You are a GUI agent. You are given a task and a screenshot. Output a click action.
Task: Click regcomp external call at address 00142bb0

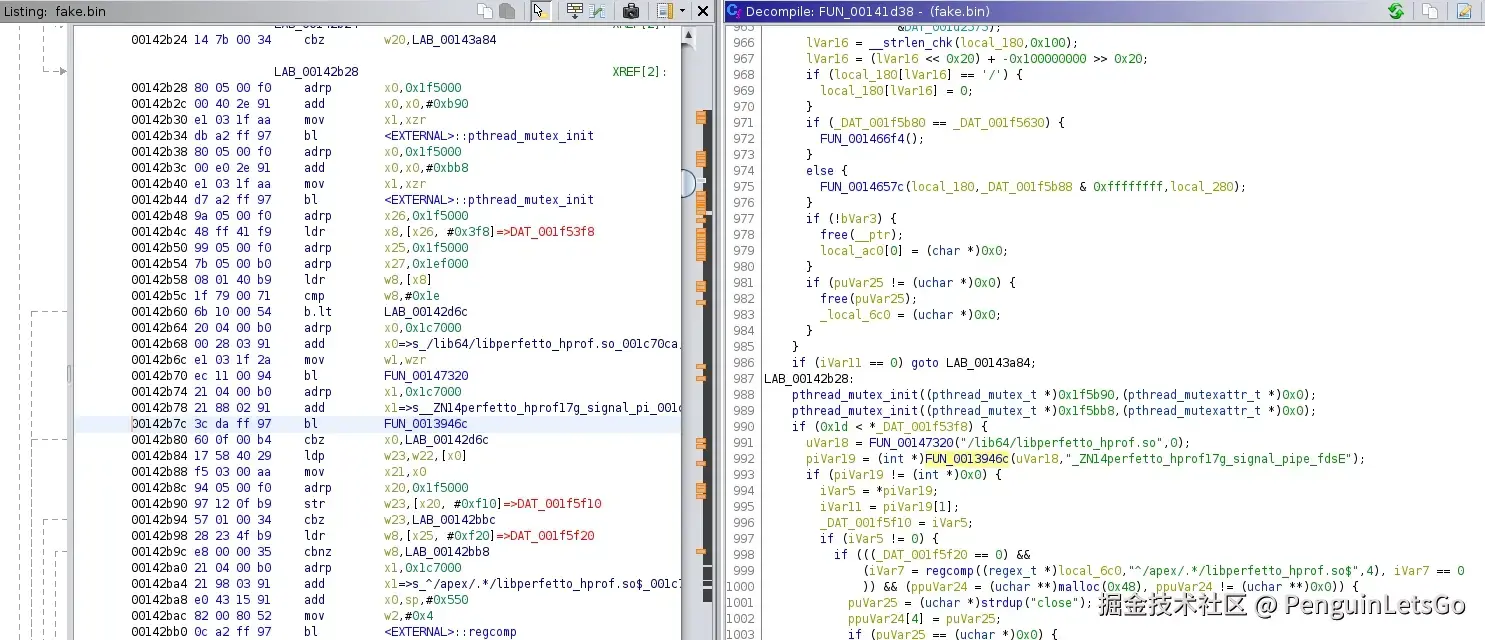451,632
